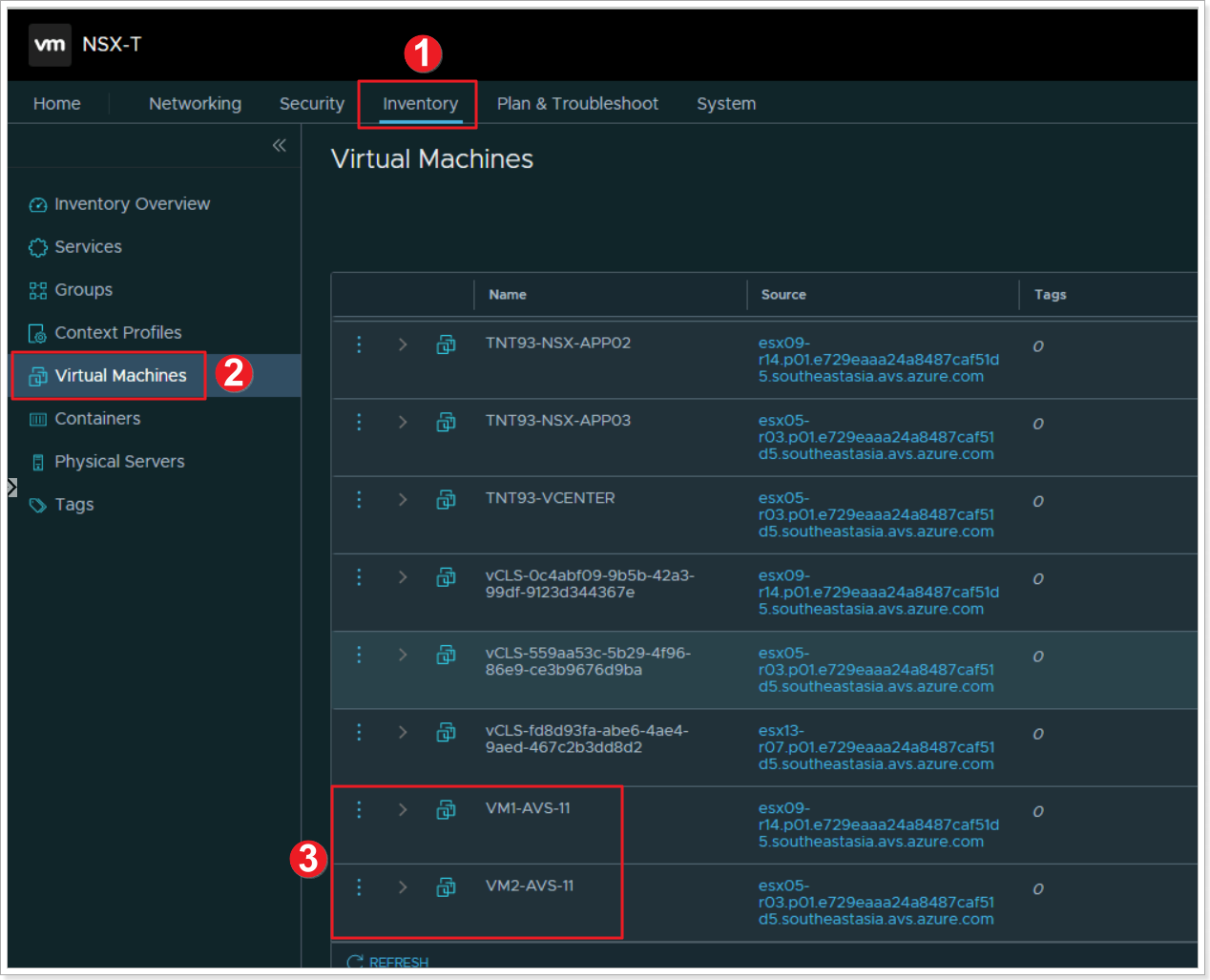Open source host link for TNT93-VCENTER
Screen dimensions: 1210x980
click(876, 514)
